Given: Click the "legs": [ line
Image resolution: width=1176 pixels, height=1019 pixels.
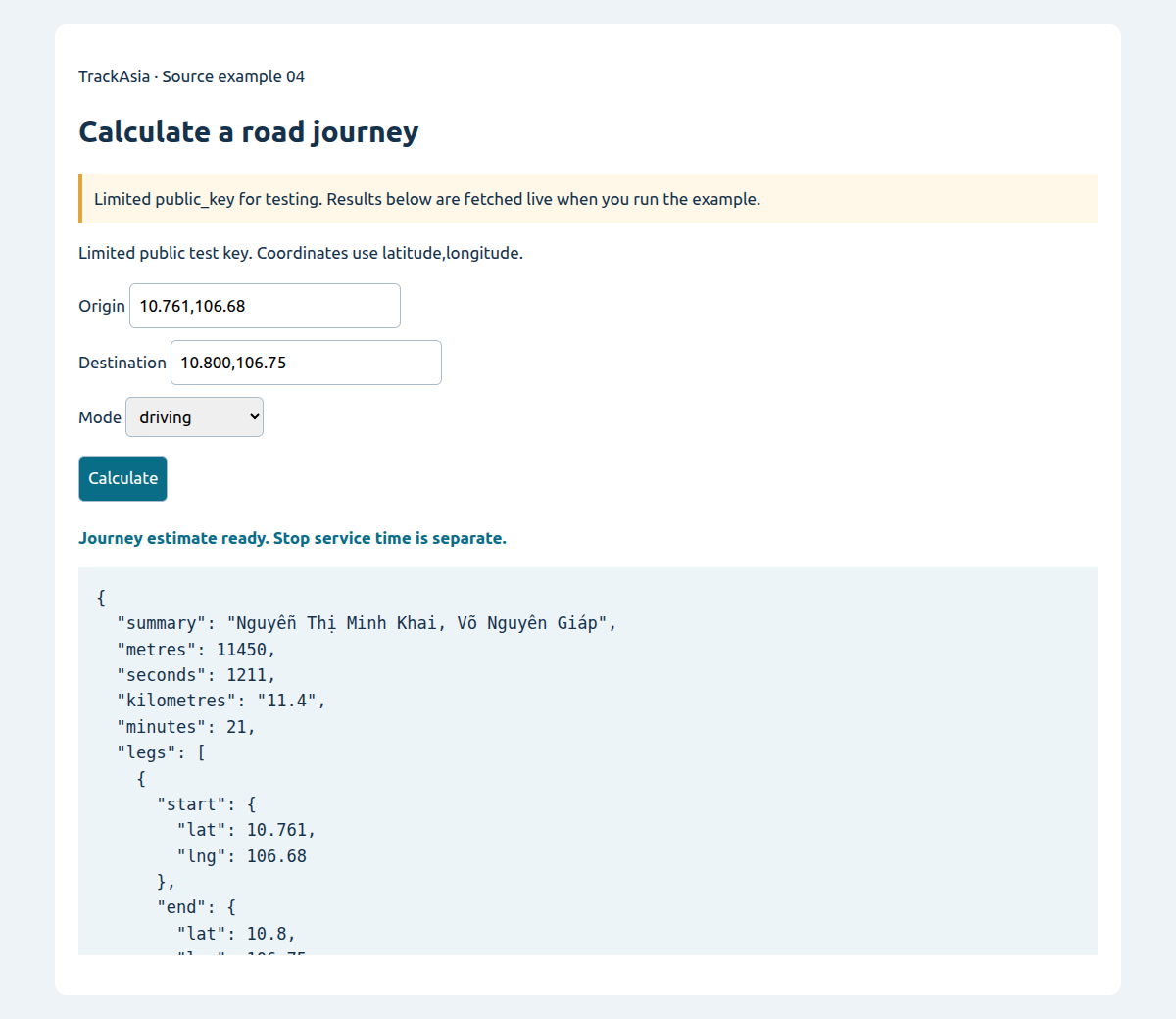Looking at the screenshot, I should (x=161, y=752).
